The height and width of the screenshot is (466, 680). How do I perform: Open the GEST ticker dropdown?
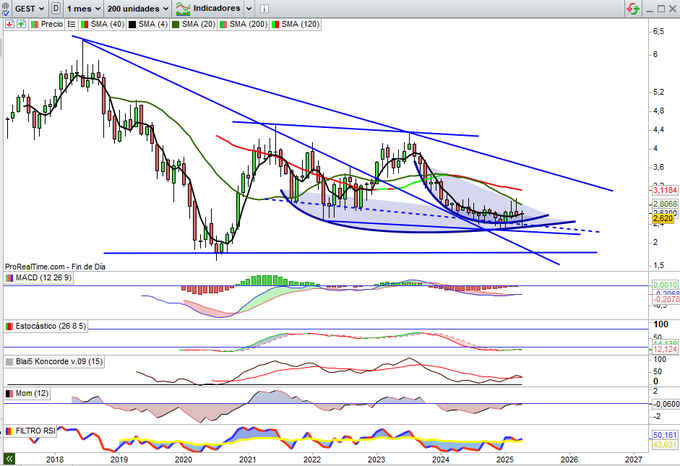click(x=29, y=8)
